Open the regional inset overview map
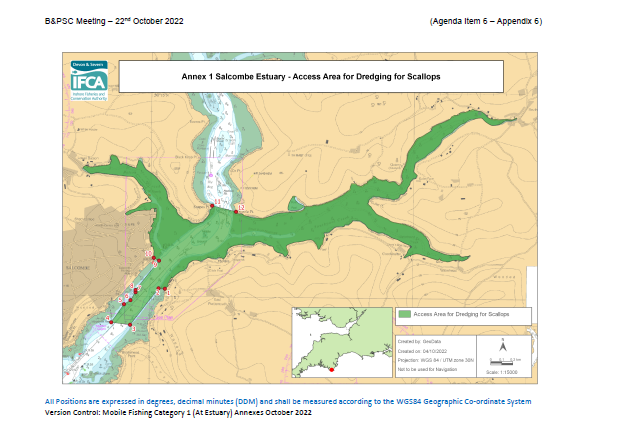620x431 pixels. click(x=342, y=342)
